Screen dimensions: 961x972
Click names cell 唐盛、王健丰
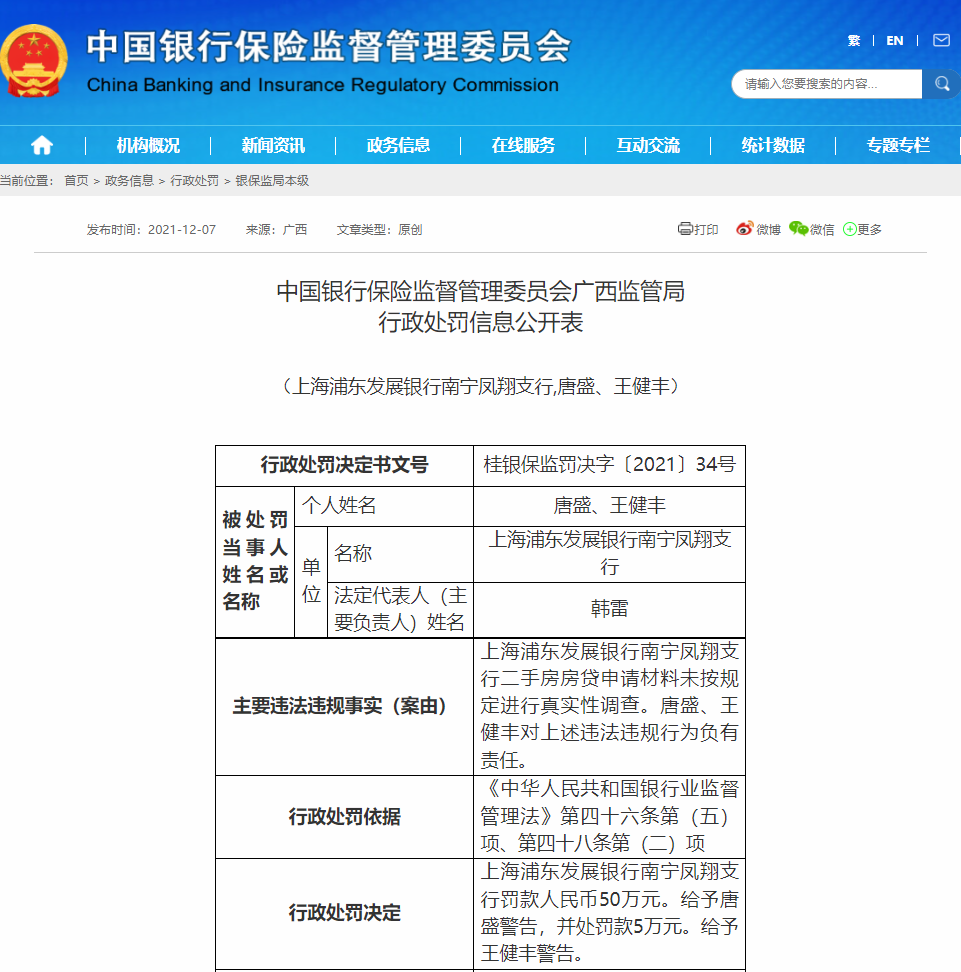[609, 506]
